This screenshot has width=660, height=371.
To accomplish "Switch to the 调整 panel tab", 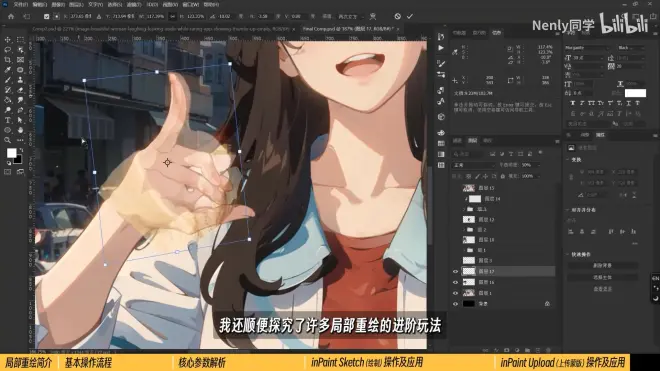I will click(x=585, y=135).
